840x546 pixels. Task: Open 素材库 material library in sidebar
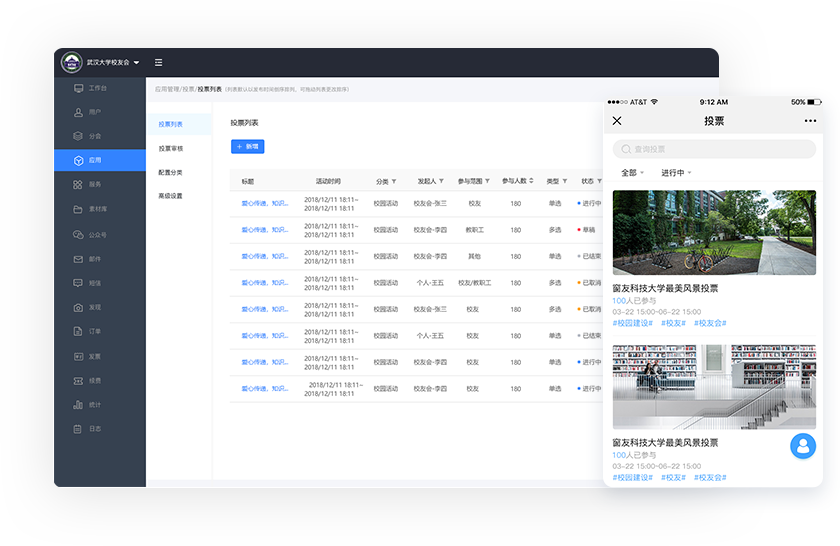click(97, 209)
